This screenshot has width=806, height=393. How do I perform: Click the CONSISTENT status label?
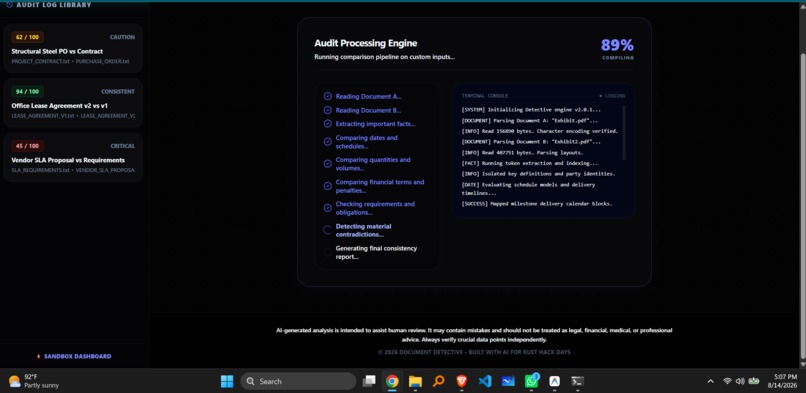(x=118, y=91)
